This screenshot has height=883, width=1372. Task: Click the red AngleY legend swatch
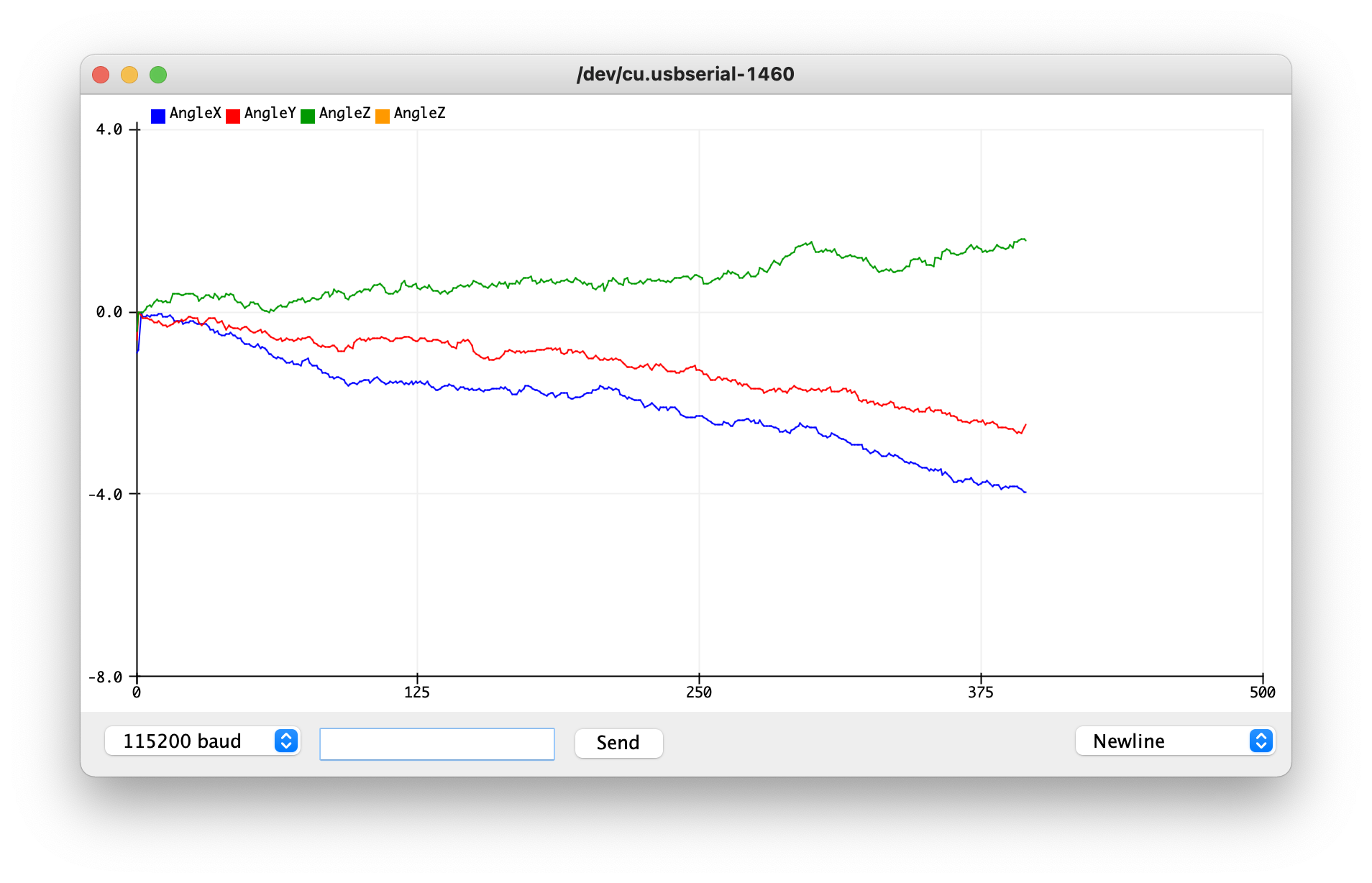click(233, 116)
